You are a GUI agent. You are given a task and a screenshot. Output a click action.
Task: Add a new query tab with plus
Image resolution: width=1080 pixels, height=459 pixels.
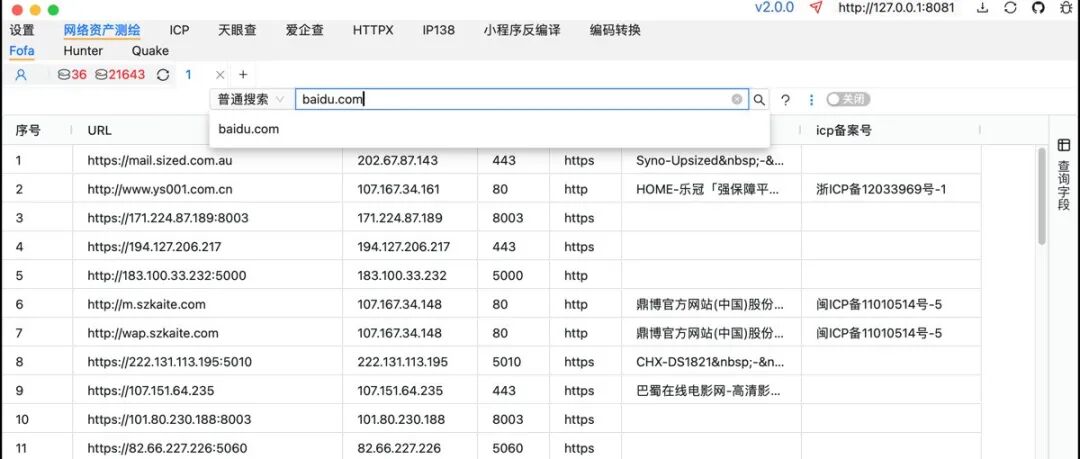(242, 74)
